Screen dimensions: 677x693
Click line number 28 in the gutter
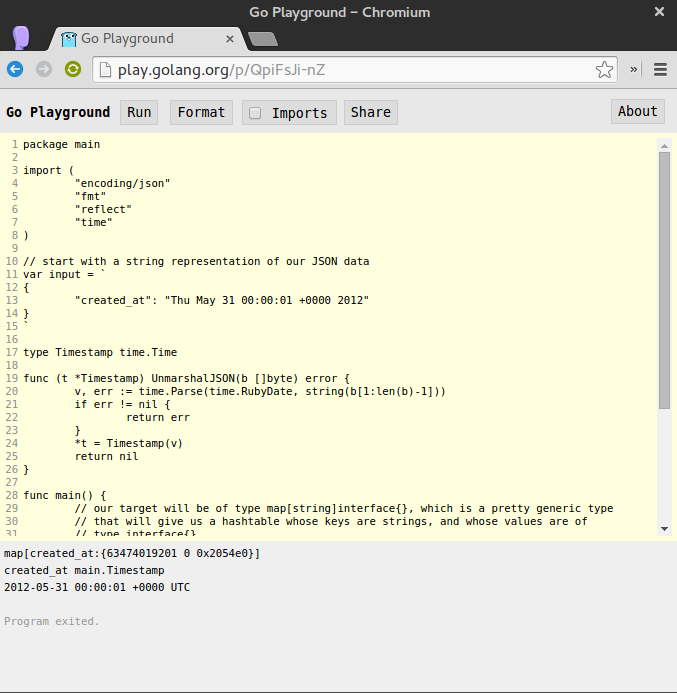(12, 495)
